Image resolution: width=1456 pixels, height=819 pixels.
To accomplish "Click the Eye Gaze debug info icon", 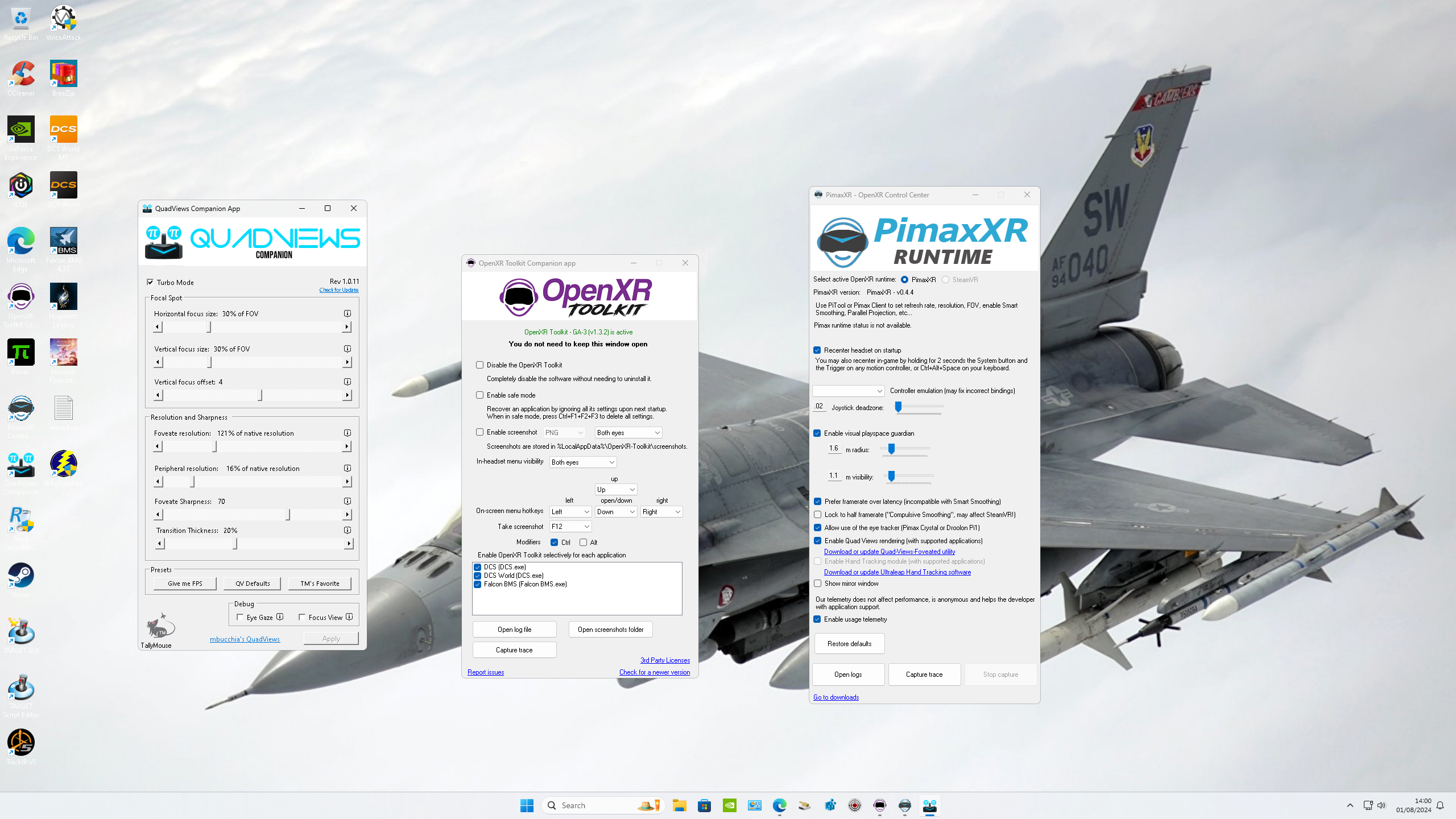I will [x=280, y=617].
